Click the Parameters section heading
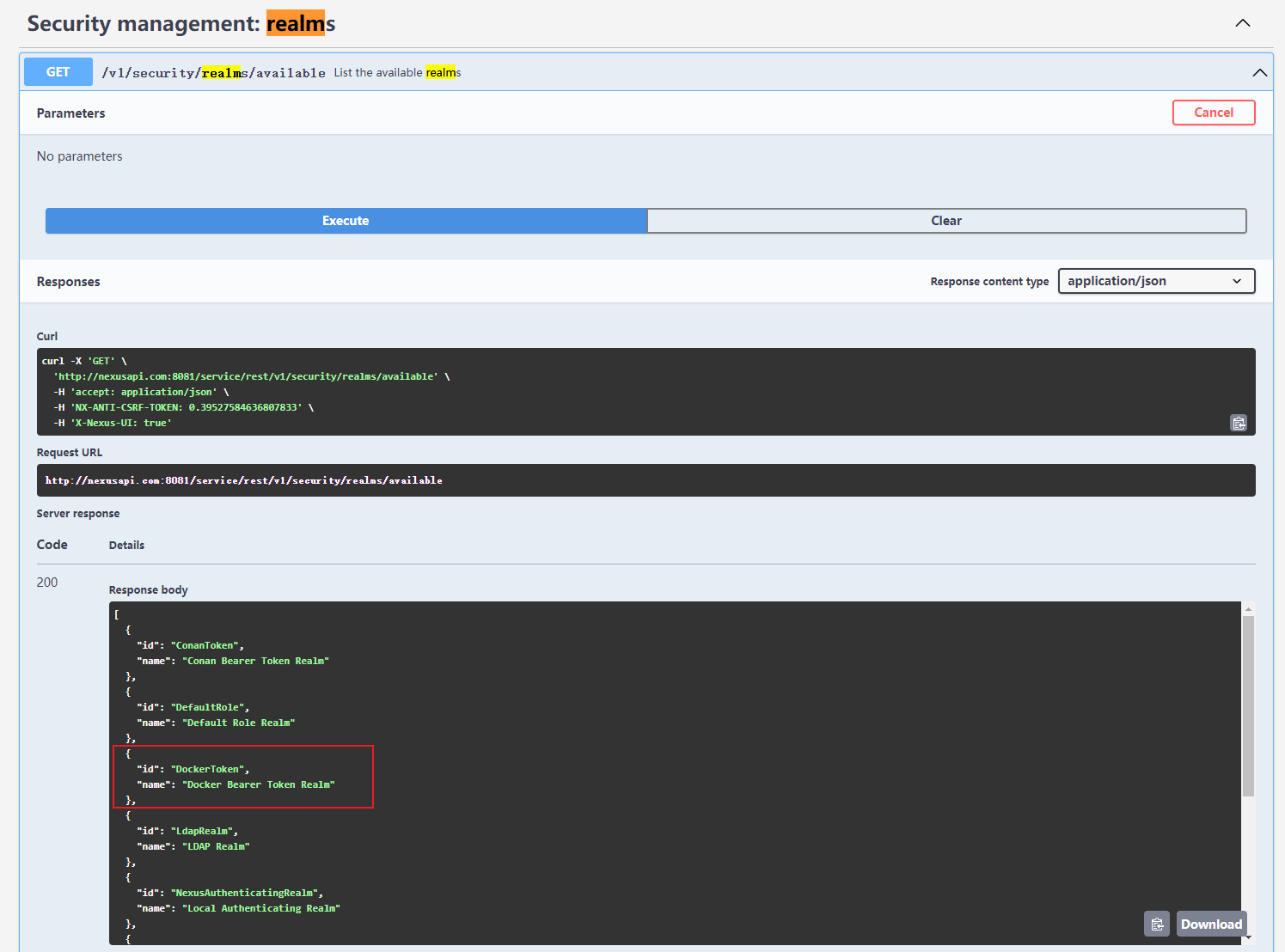The width and height of the screenshot is (1285, 952). pyautogui.click(x=70, y=113)
